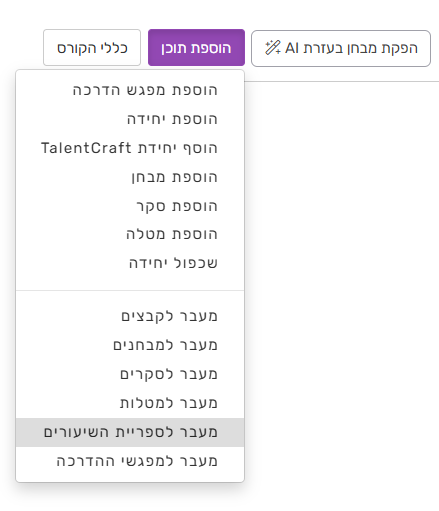Viewport: 439px width, 511px height.
Task: Choose מעבר למבחנים menu item
Action: pos(130,345)
